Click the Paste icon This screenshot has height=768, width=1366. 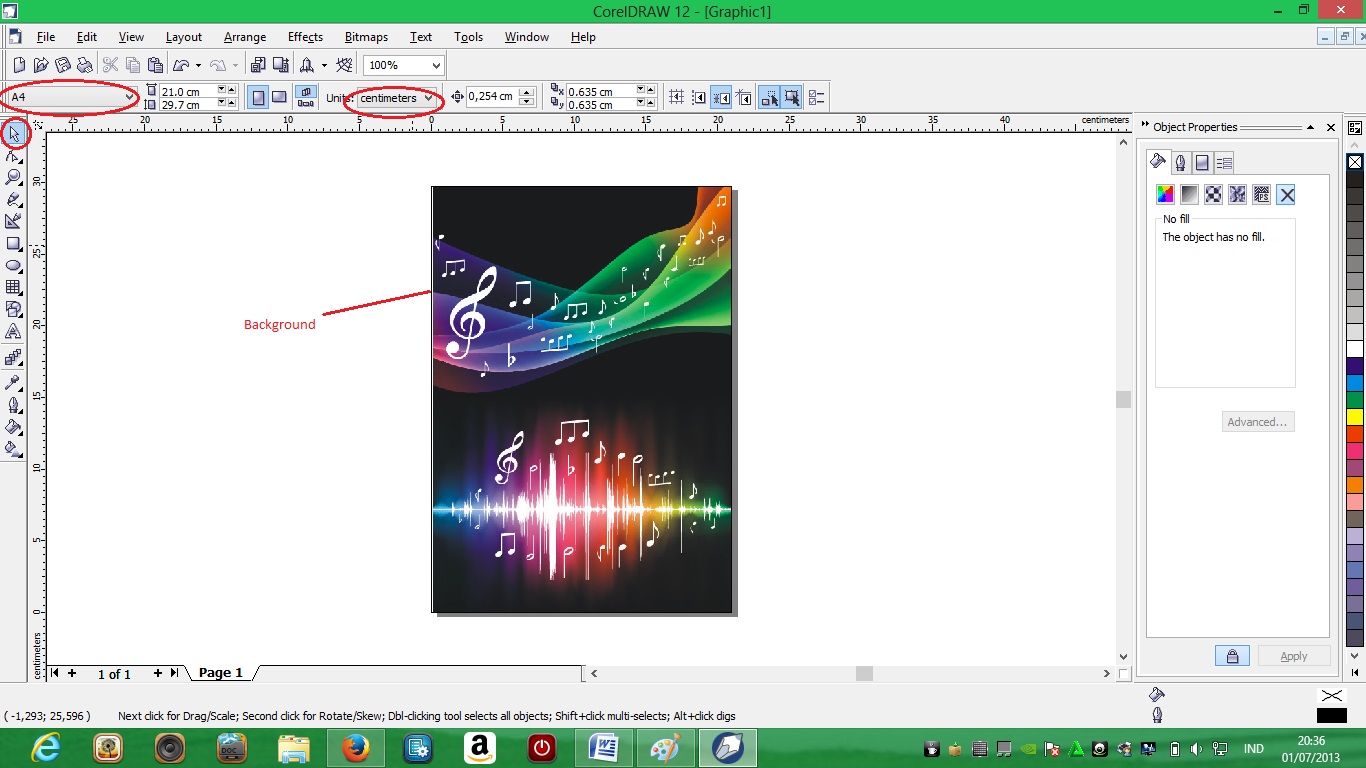[155, 65]
